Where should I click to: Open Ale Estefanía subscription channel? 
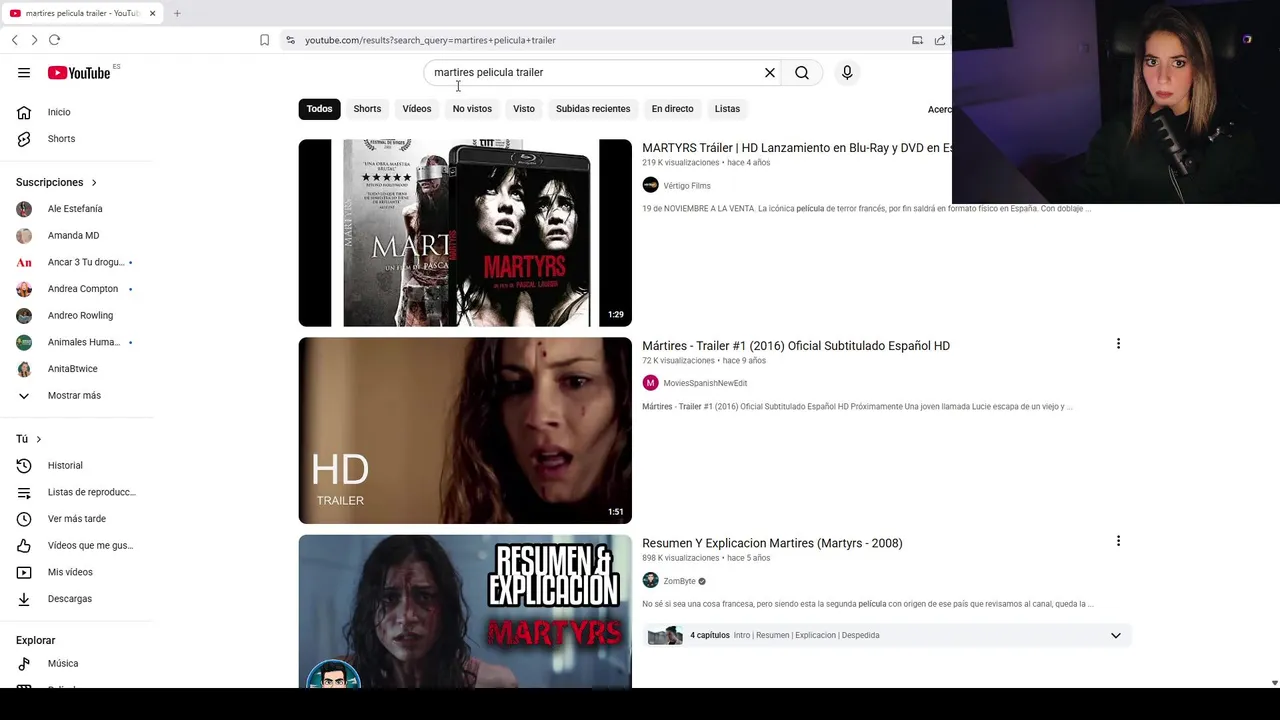pos(76,209)
